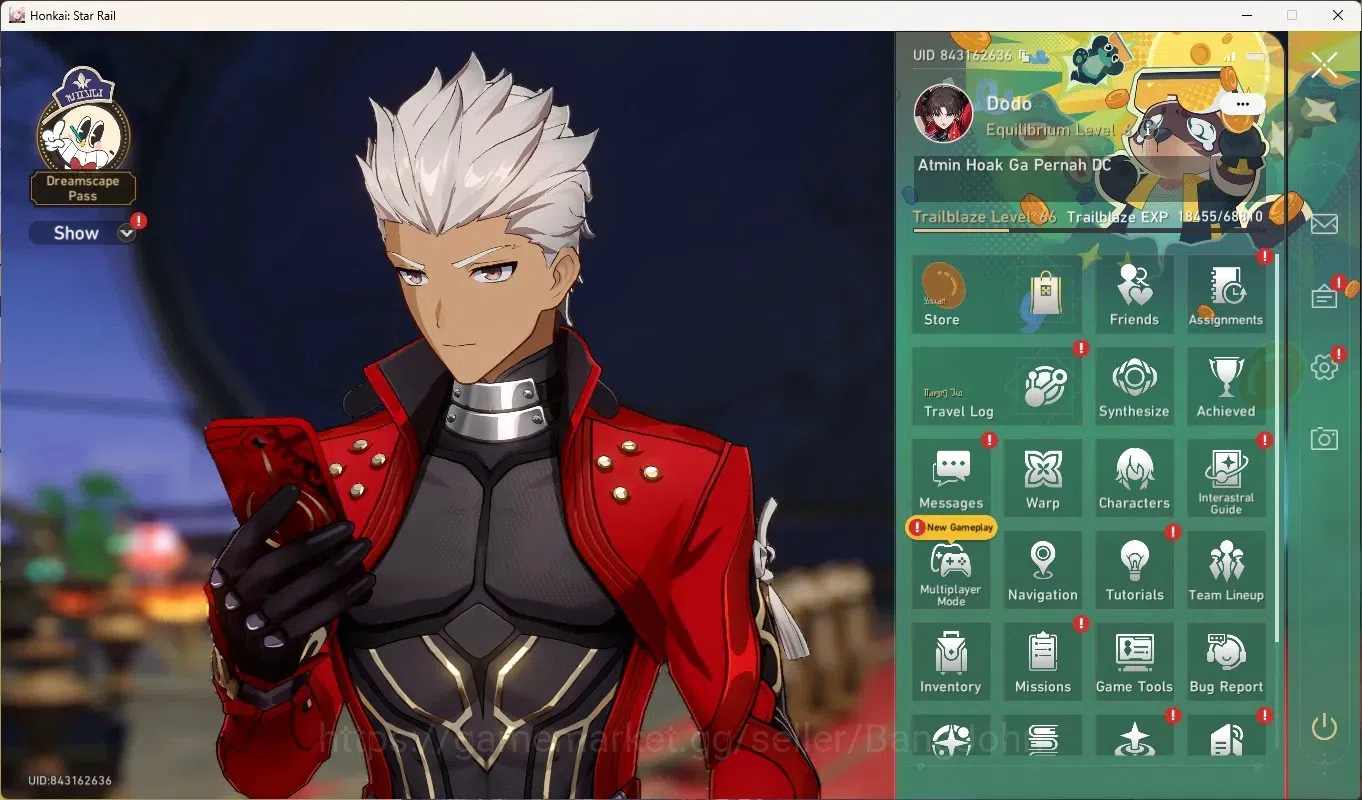
Task: Open Multiplayer Mode
Action: point(951,570)
